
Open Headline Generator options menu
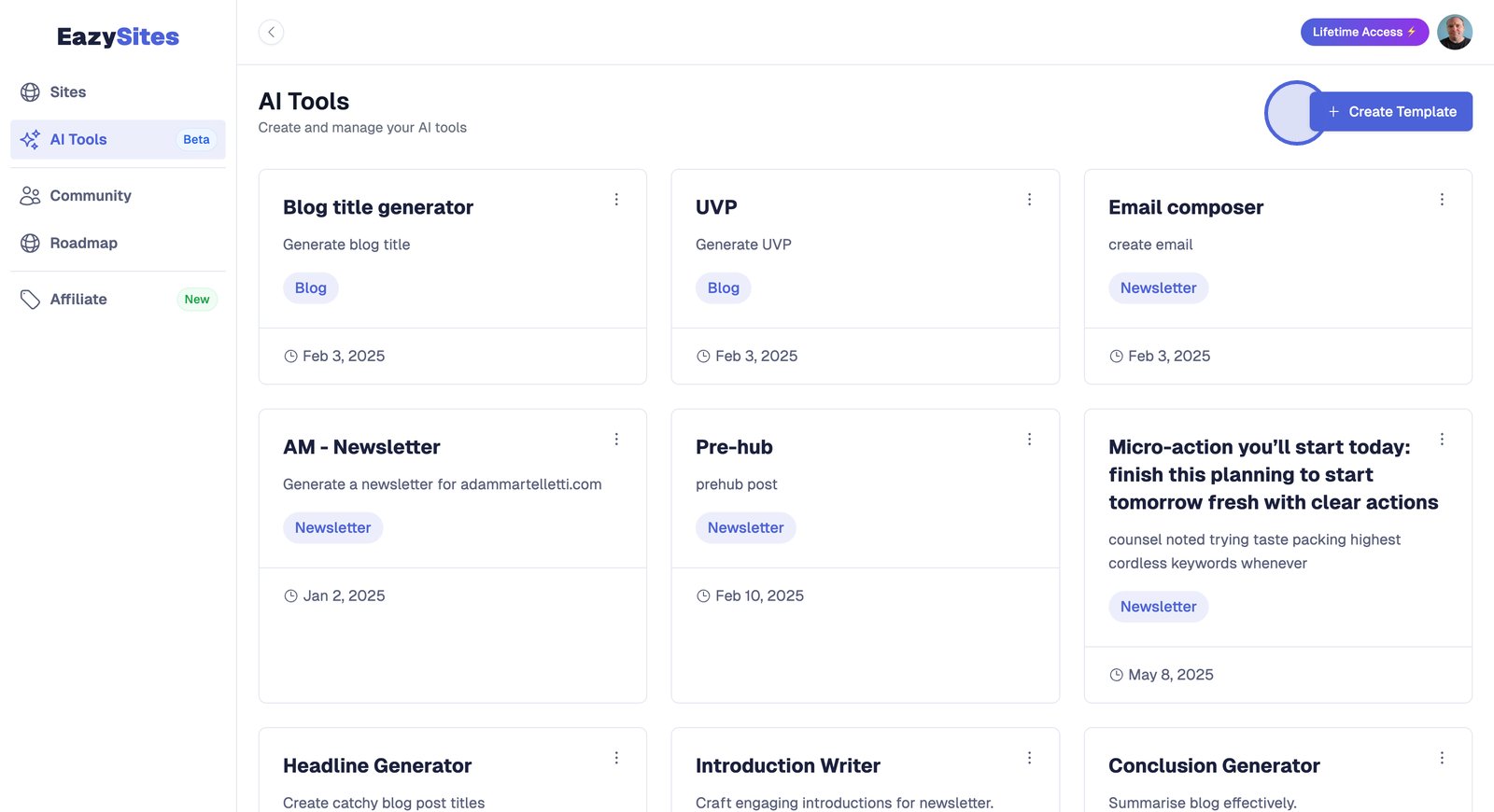[616, 758]
